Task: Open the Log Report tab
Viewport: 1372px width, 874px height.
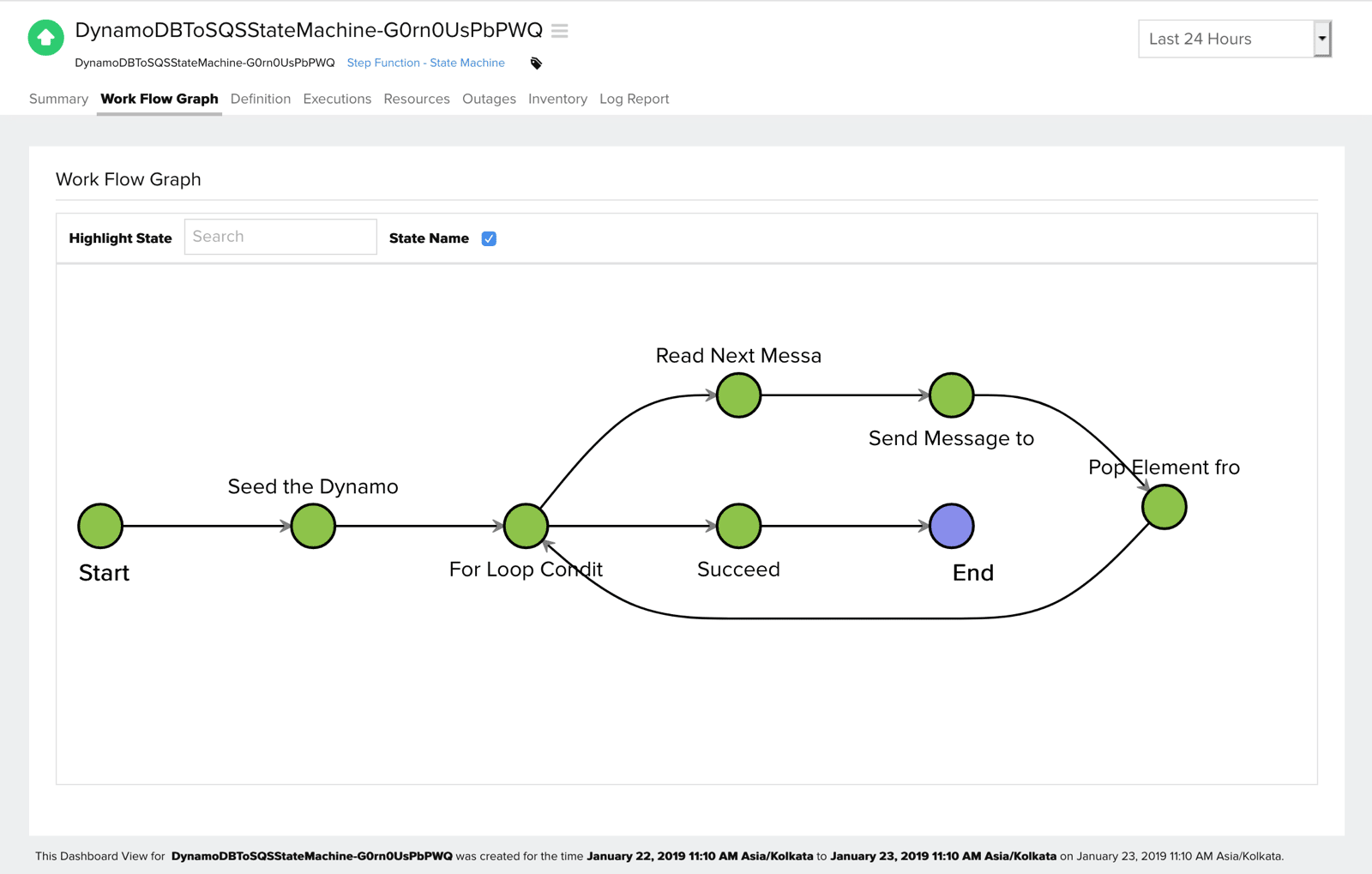Action: pos(634,99)
